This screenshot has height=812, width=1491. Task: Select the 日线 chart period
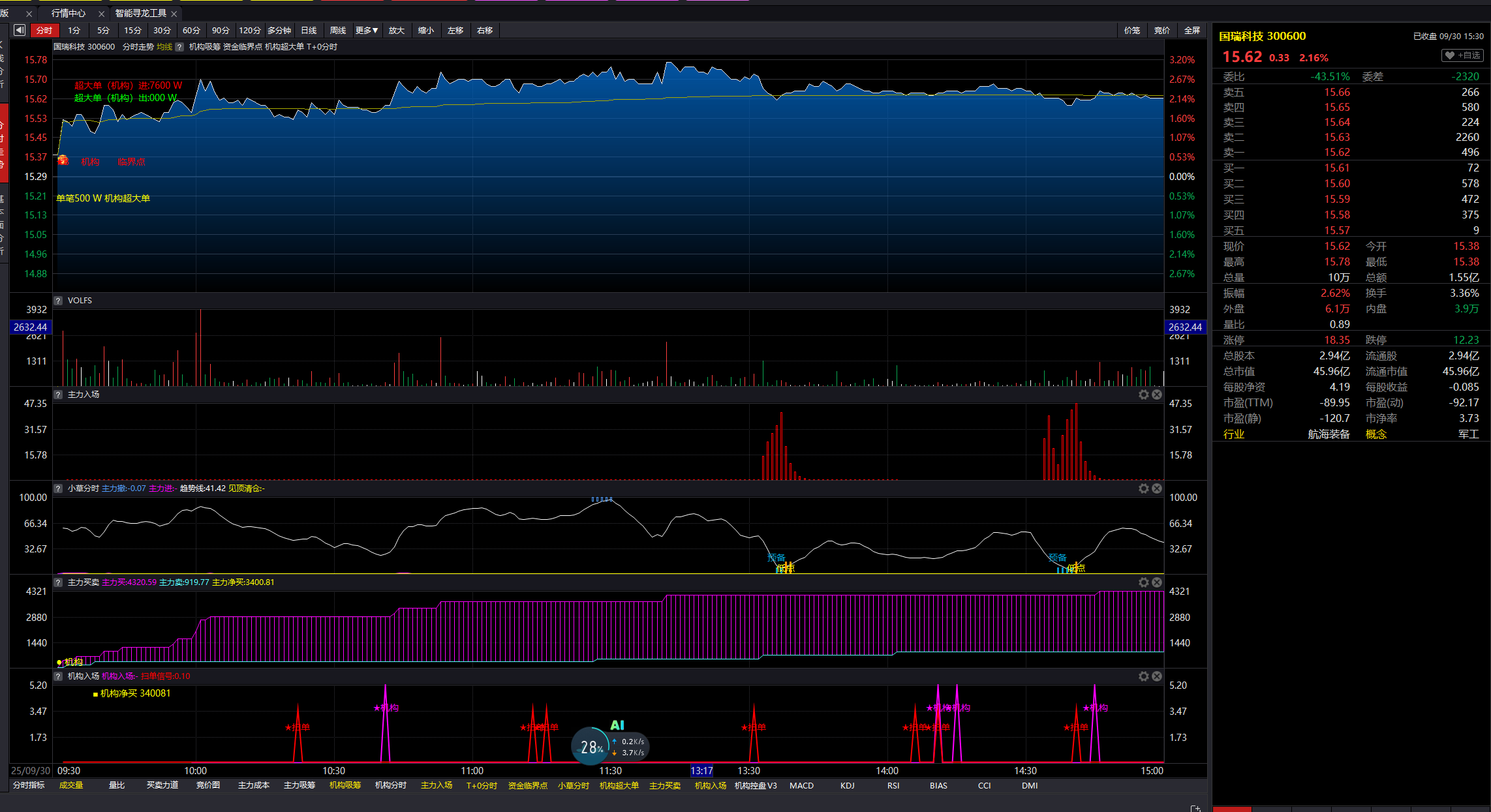309,31
